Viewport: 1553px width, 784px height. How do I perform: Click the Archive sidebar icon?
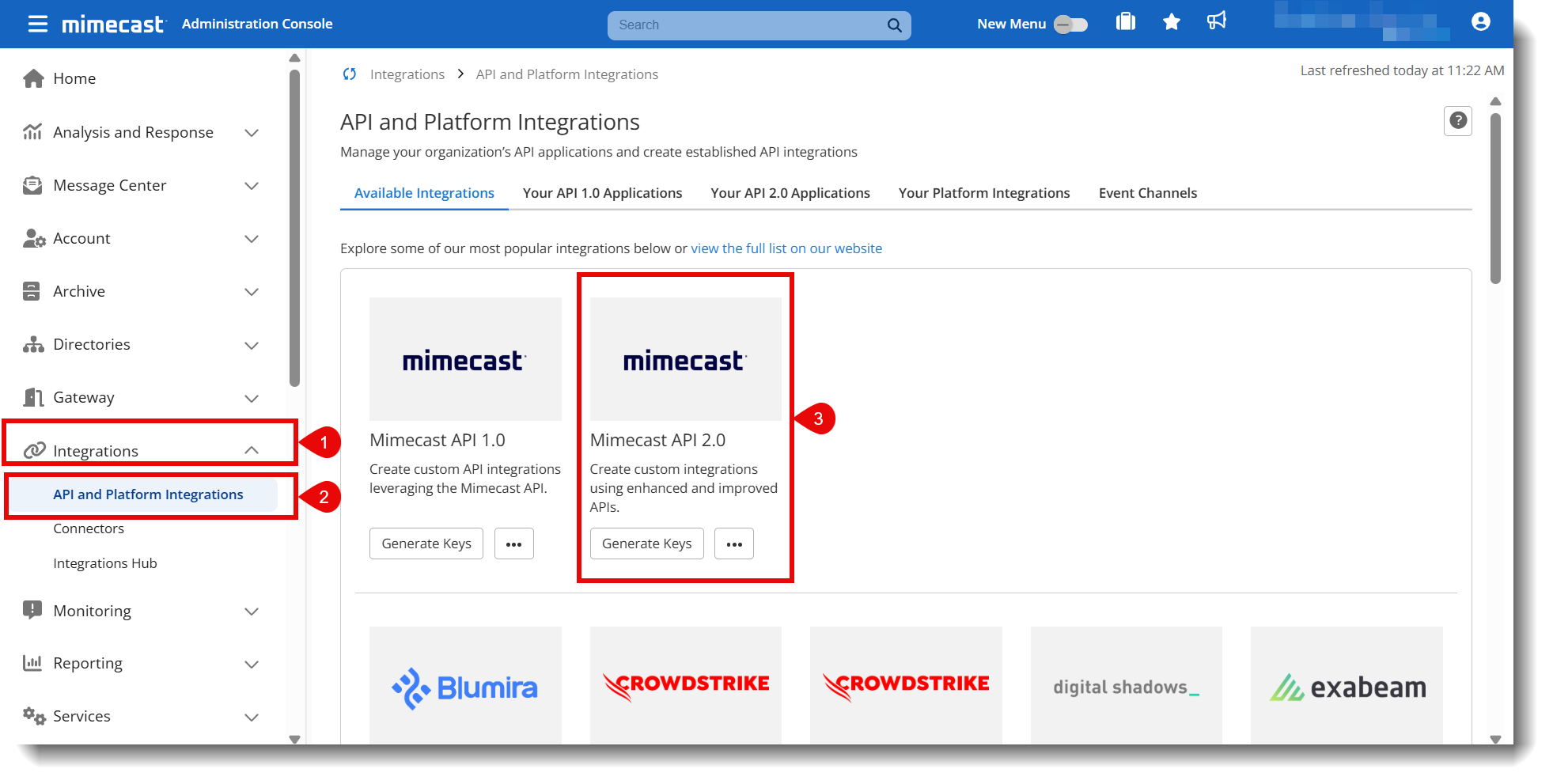pyautogui.click(x=32, y=291)
